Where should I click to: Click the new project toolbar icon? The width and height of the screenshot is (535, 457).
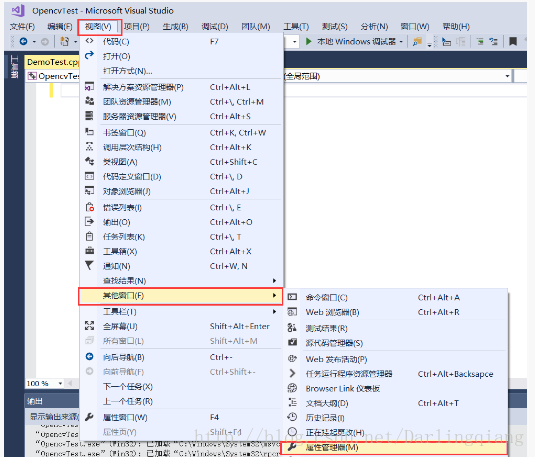64,42
